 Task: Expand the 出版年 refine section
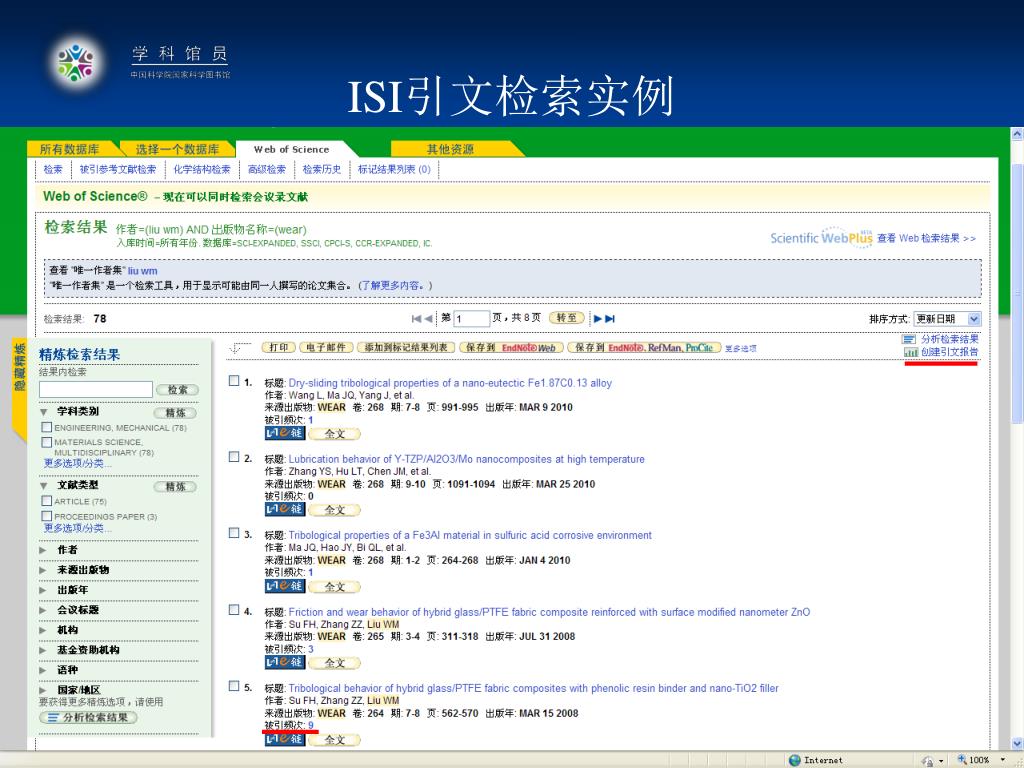click(x=43, y=590)
